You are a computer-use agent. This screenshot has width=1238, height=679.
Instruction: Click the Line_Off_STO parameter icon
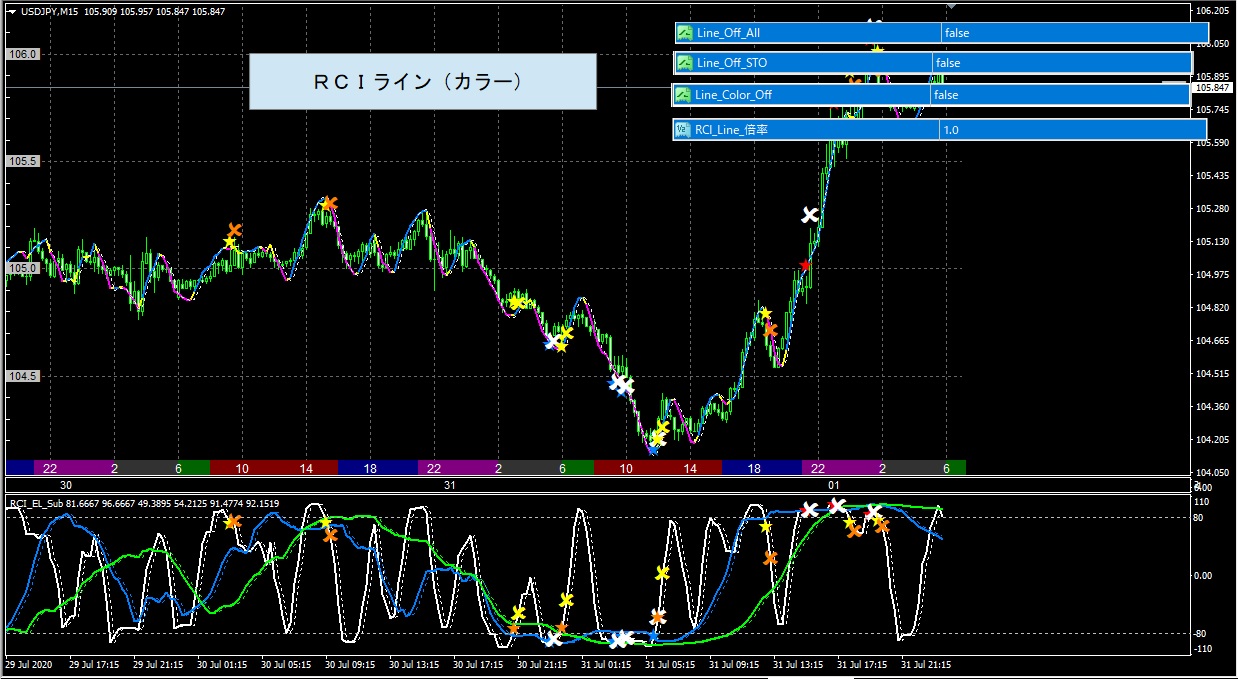685,63
